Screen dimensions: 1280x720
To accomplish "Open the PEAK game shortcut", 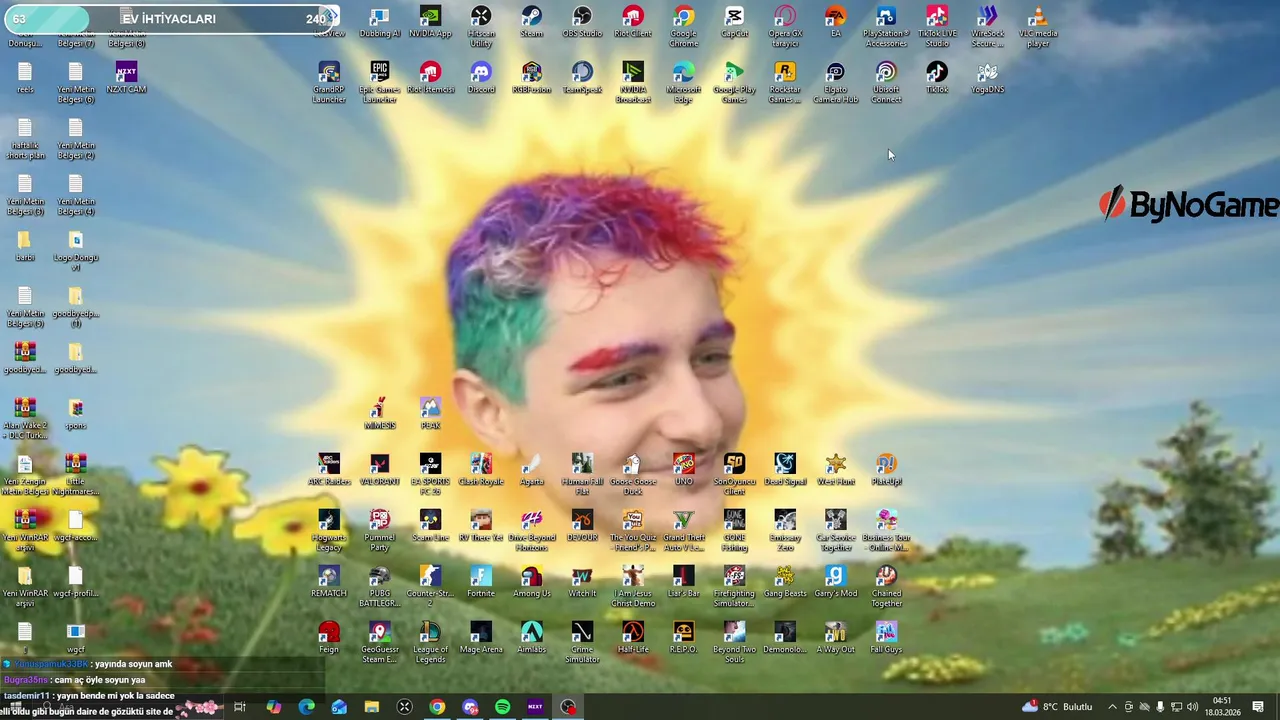I will (x=430, y=414).
